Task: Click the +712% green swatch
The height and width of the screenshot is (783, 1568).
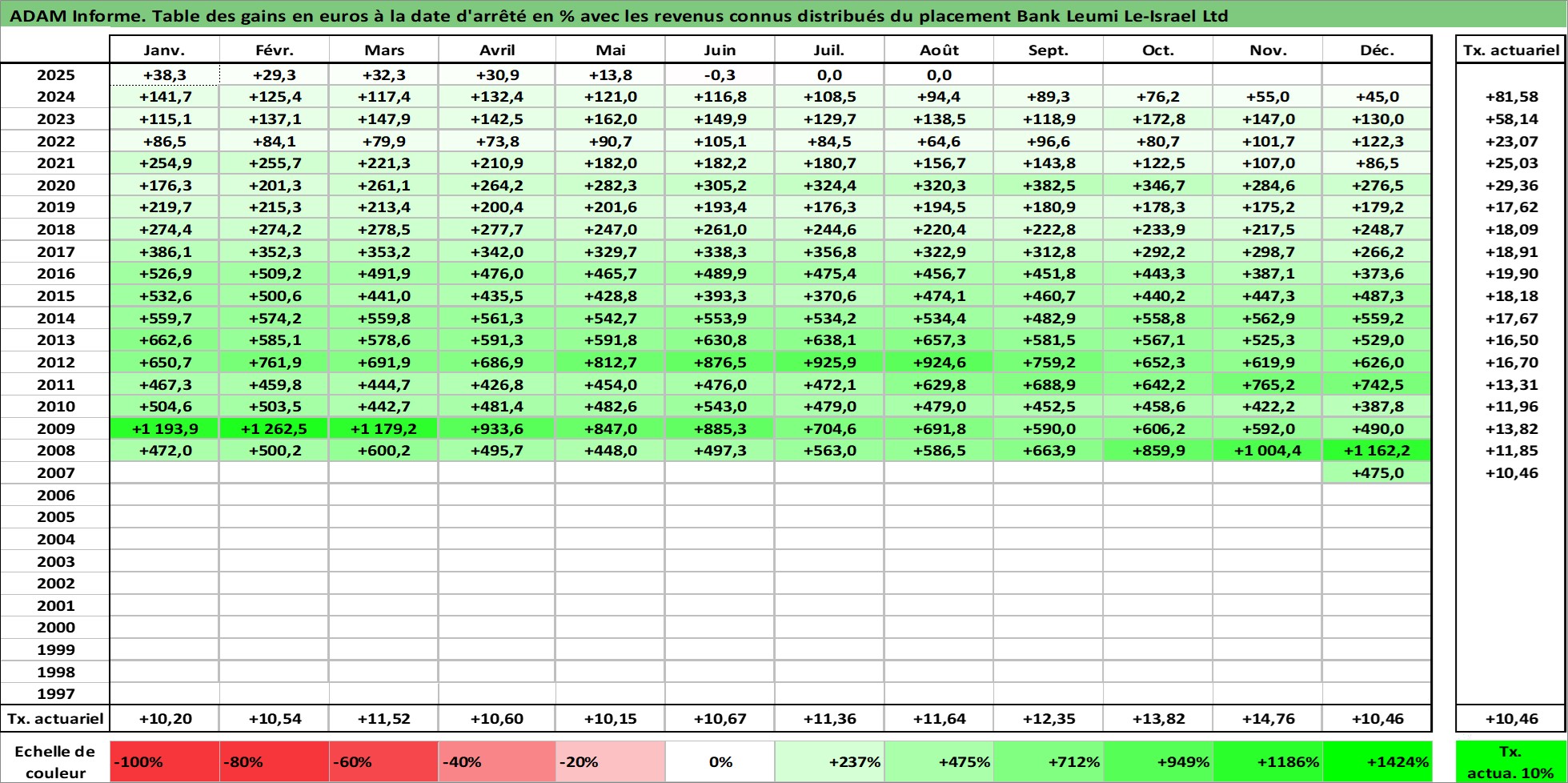Action: [x=1049, y=761]
